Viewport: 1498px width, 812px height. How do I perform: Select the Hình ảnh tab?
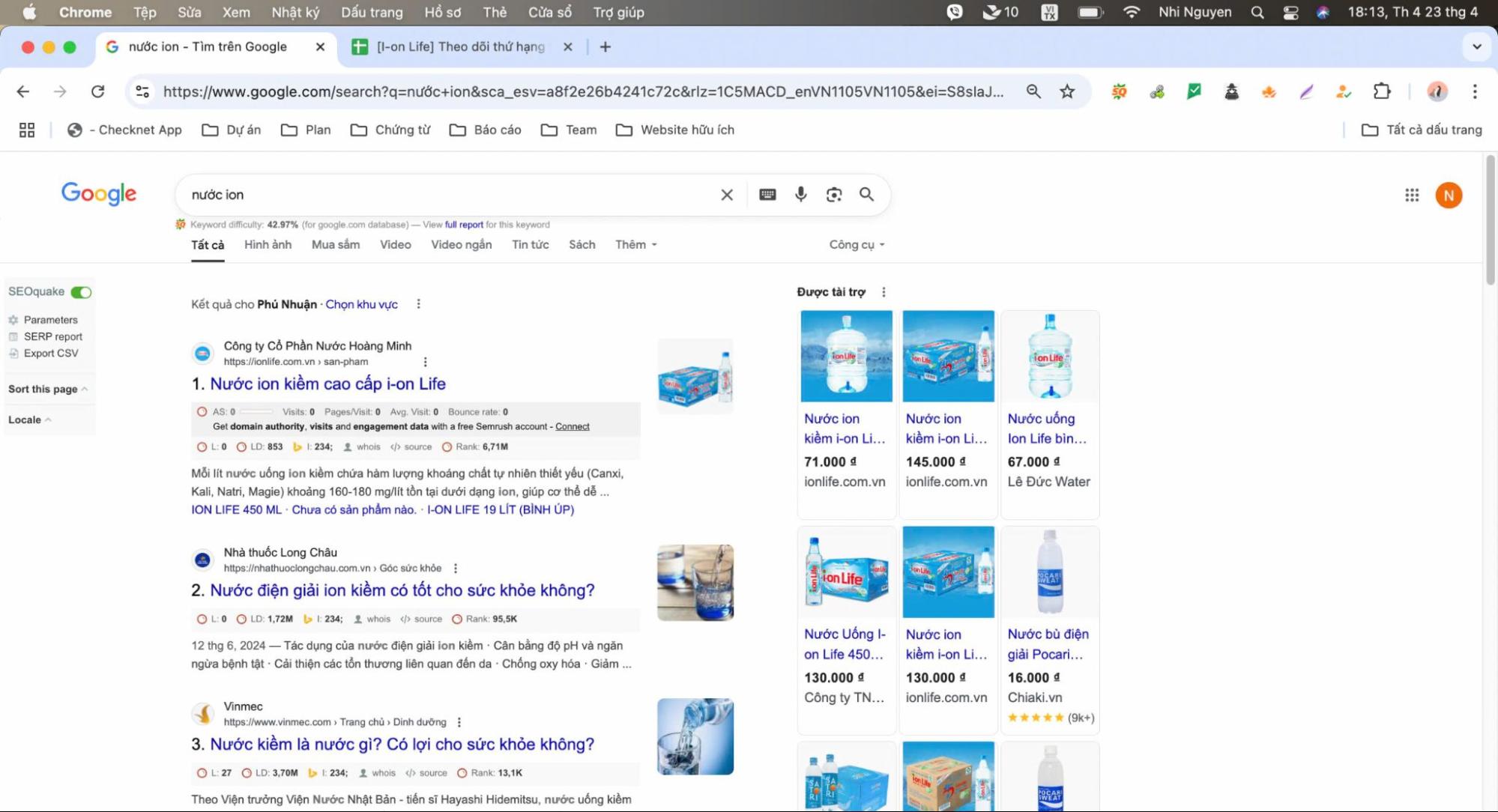click(x=268, y=245)
